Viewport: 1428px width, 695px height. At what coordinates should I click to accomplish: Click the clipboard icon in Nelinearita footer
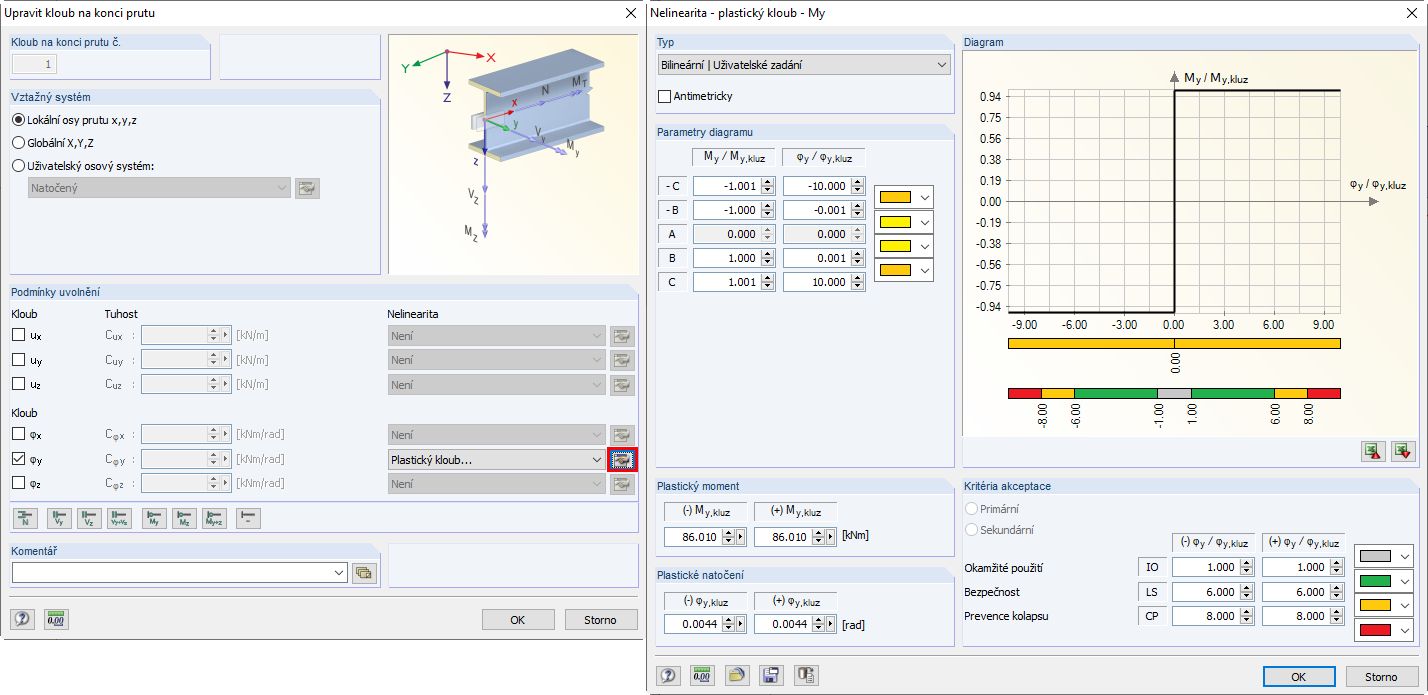coord(806,676)
